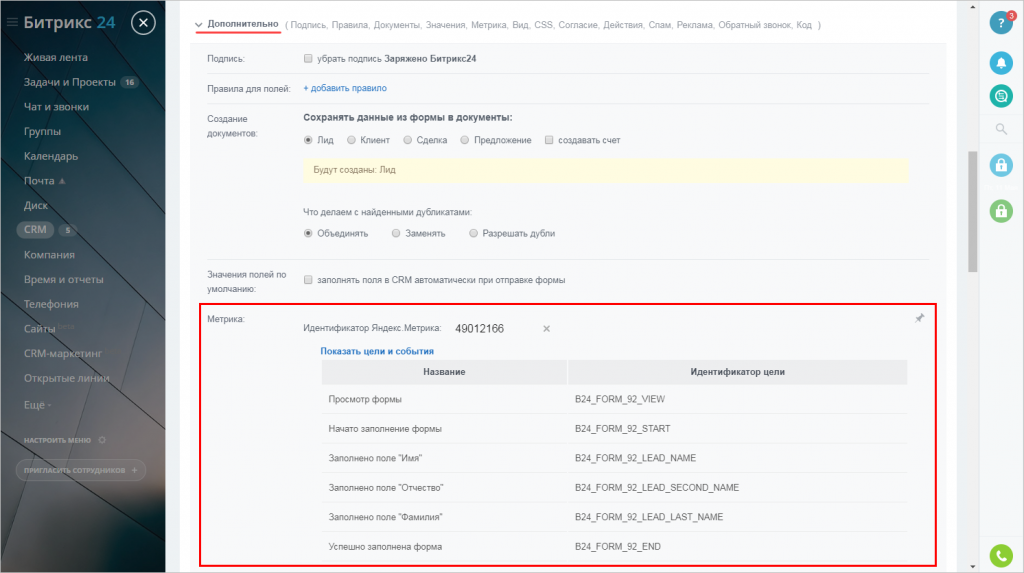The image size is (1024, 573).
Task: Click the green phone call button
Action: tap(1001, 556)
